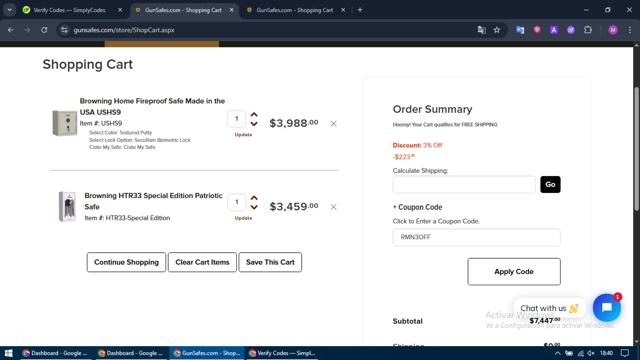Open the Chrome profile avatar
640x360 pixels.
coord(613,30)
